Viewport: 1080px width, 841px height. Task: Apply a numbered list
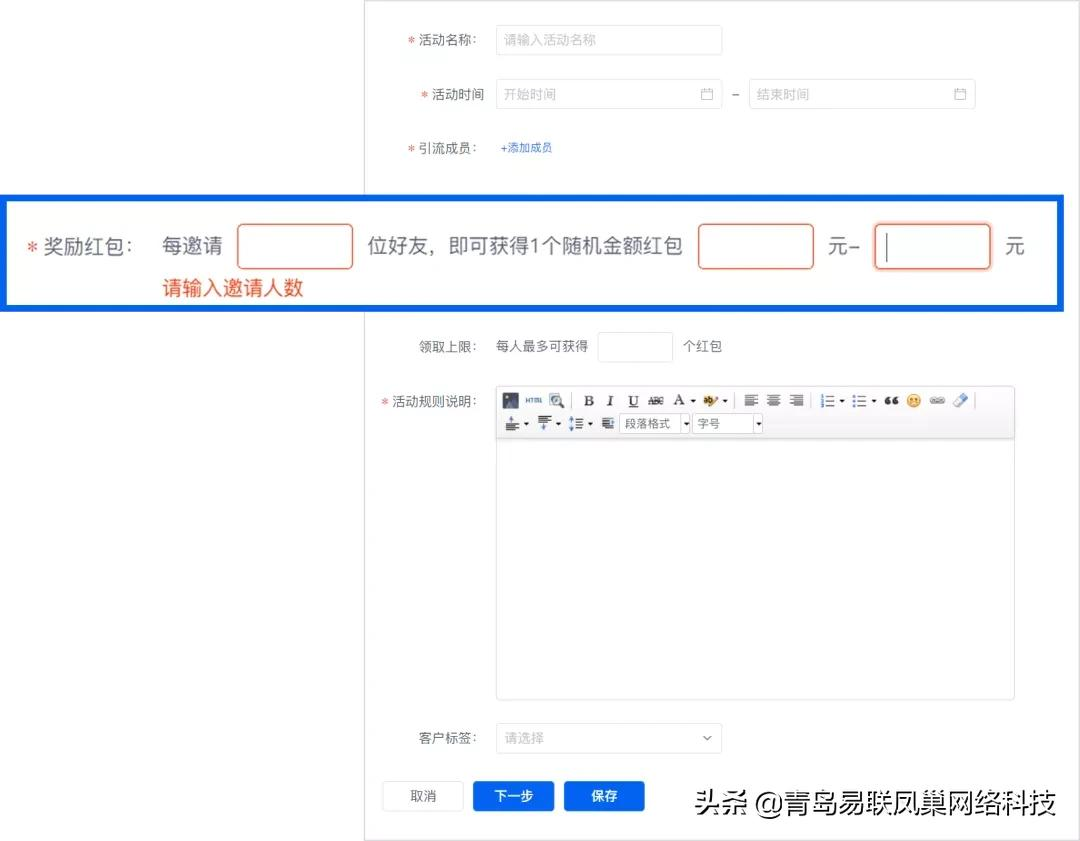click(x=827, y=400)
